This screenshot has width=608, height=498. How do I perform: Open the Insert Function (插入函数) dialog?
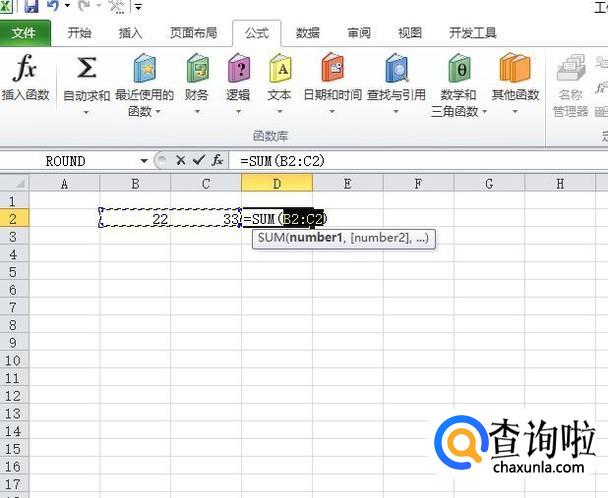pos(25,77)
